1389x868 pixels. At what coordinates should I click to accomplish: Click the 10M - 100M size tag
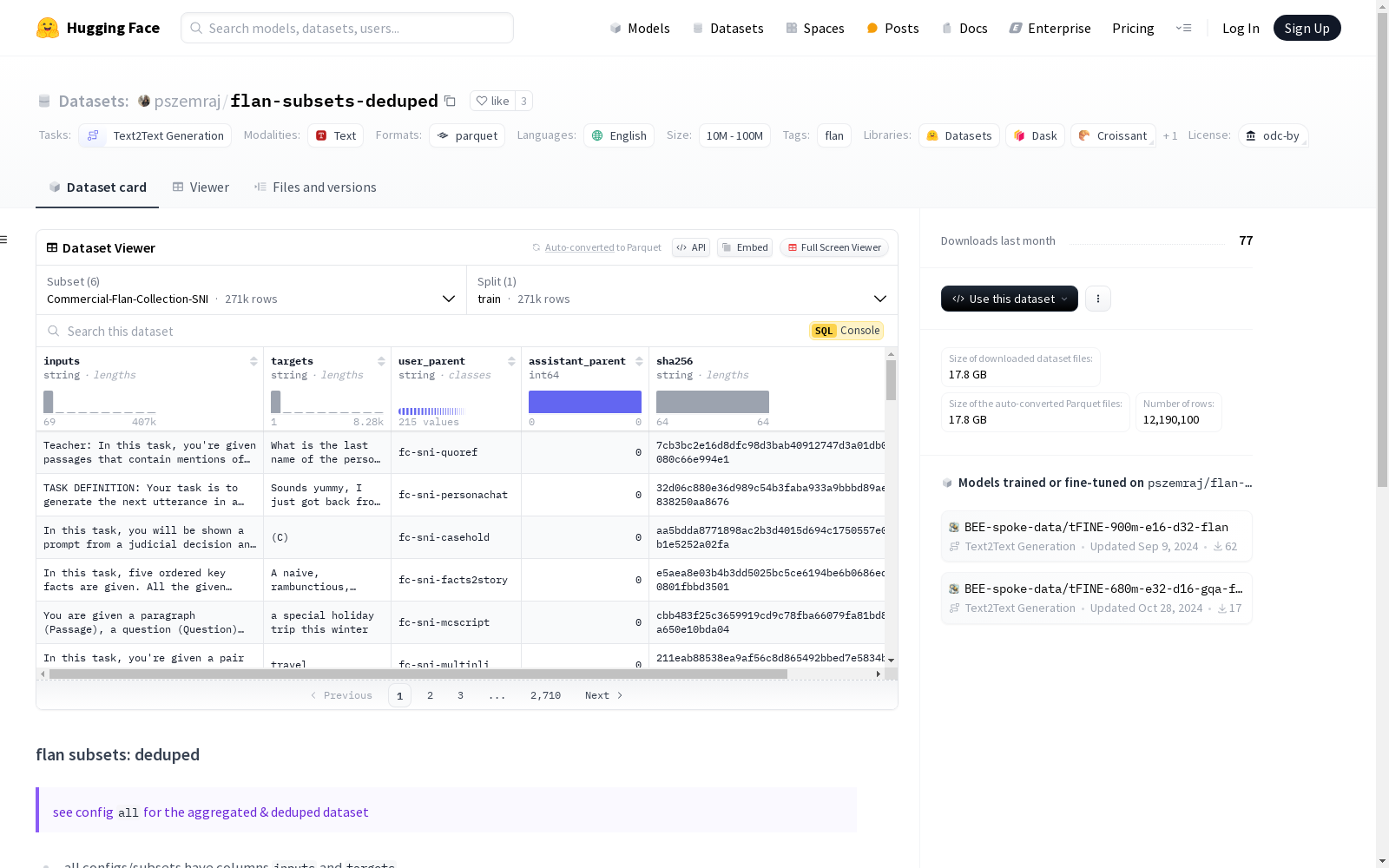pyautogui.click(x=734, y=135)
